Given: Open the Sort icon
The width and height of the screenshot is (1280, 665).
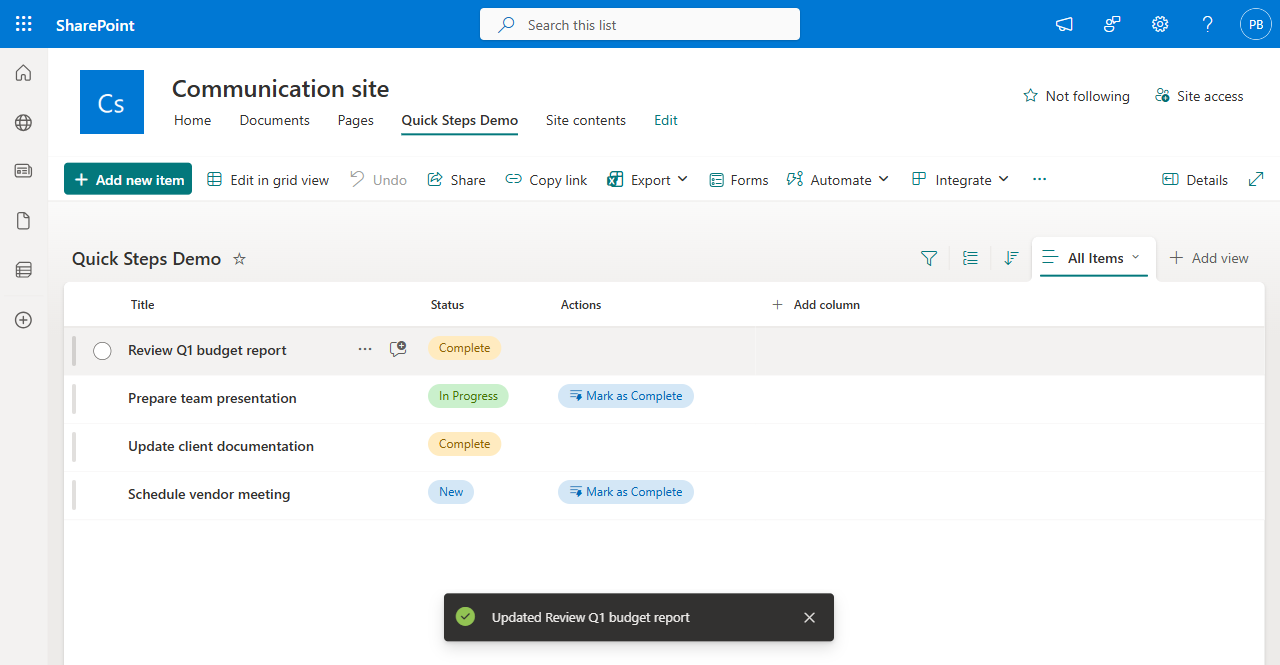Looking at the screenshot, I should pyautogui.click(x=1011, y=258).
